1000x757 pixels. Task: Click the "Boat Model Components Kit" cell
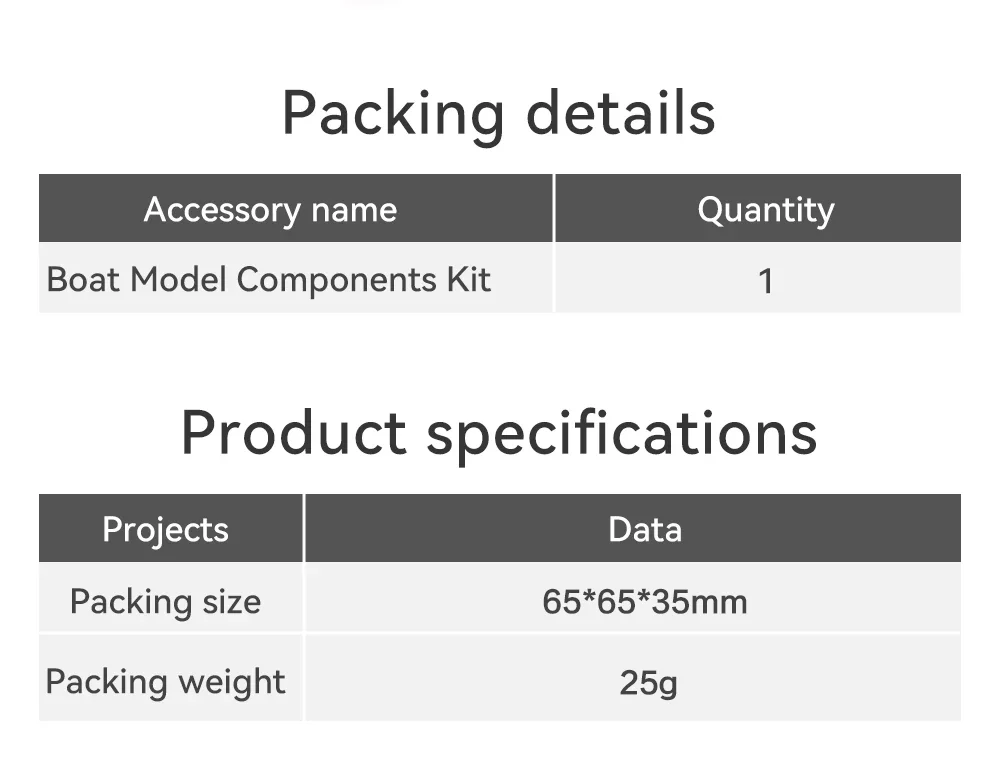click(269, 279)
